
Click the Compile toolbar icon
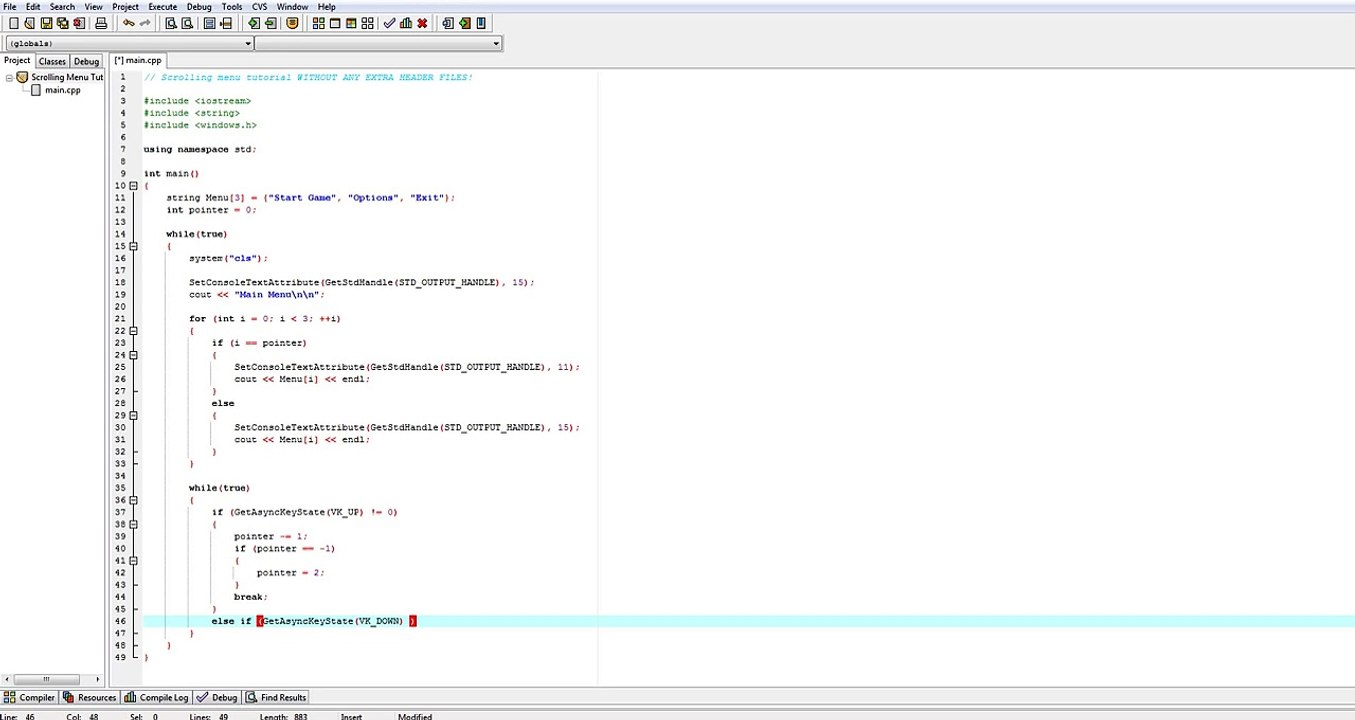(x=319, y=23)
